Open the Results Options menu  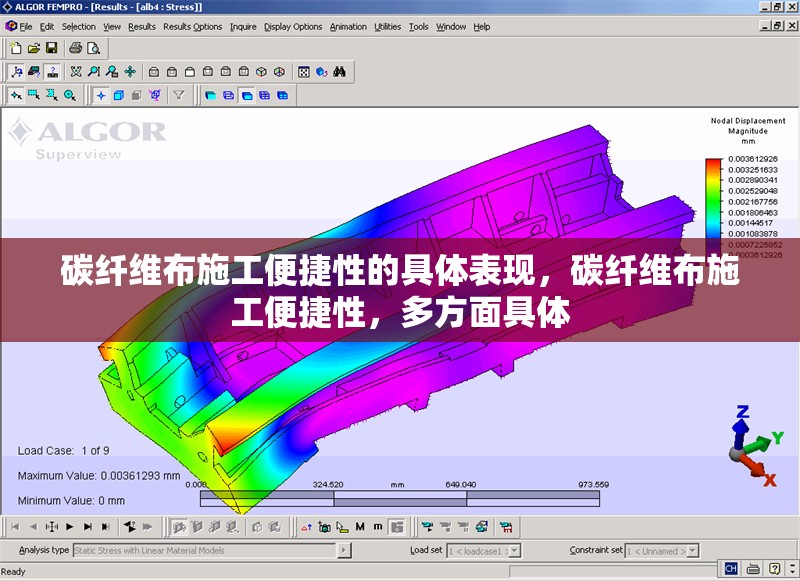tap(192, 27)
